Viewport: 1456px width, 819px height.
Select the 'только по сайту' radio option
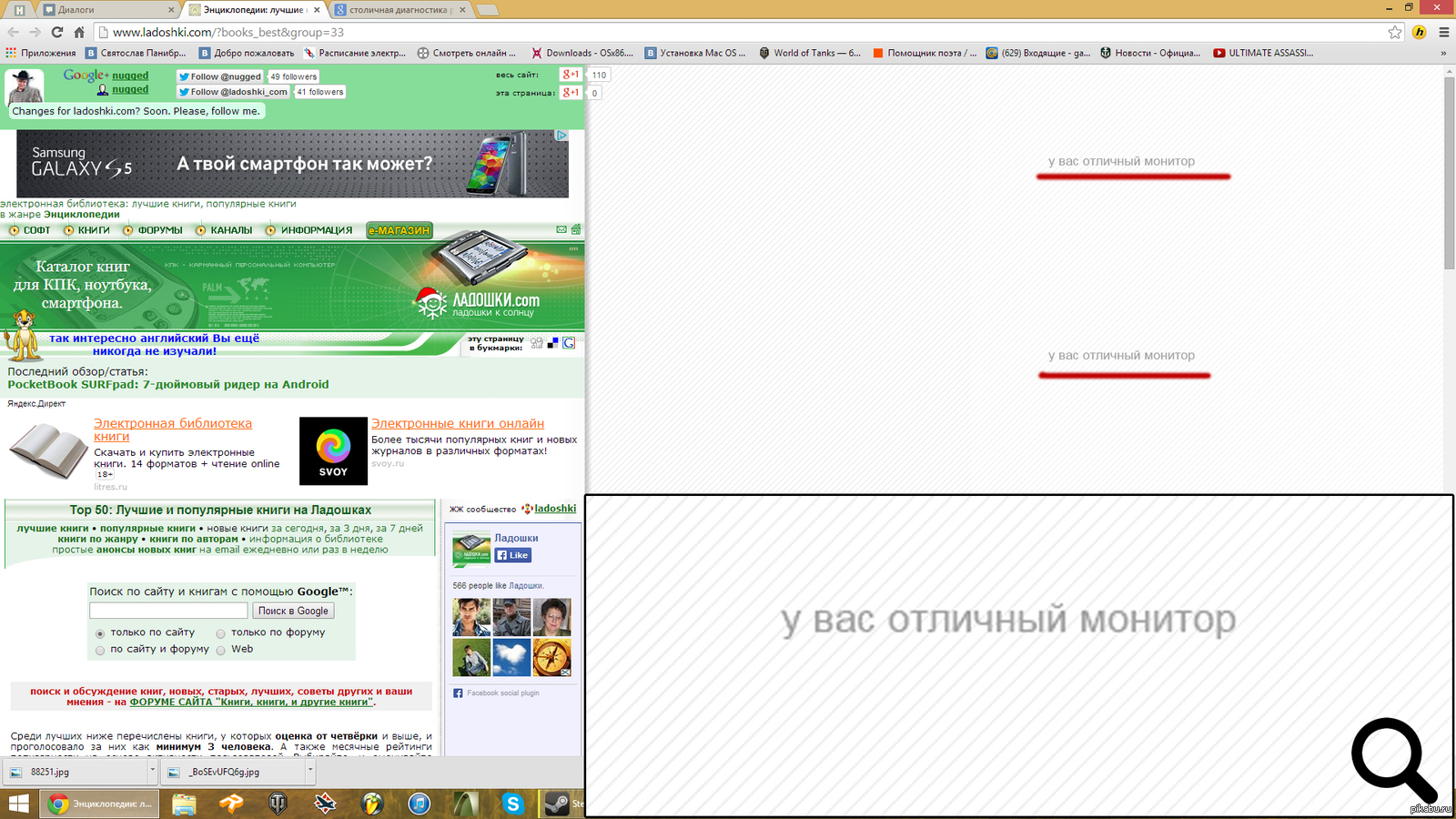pyautogui.click(x=100, y=633)
